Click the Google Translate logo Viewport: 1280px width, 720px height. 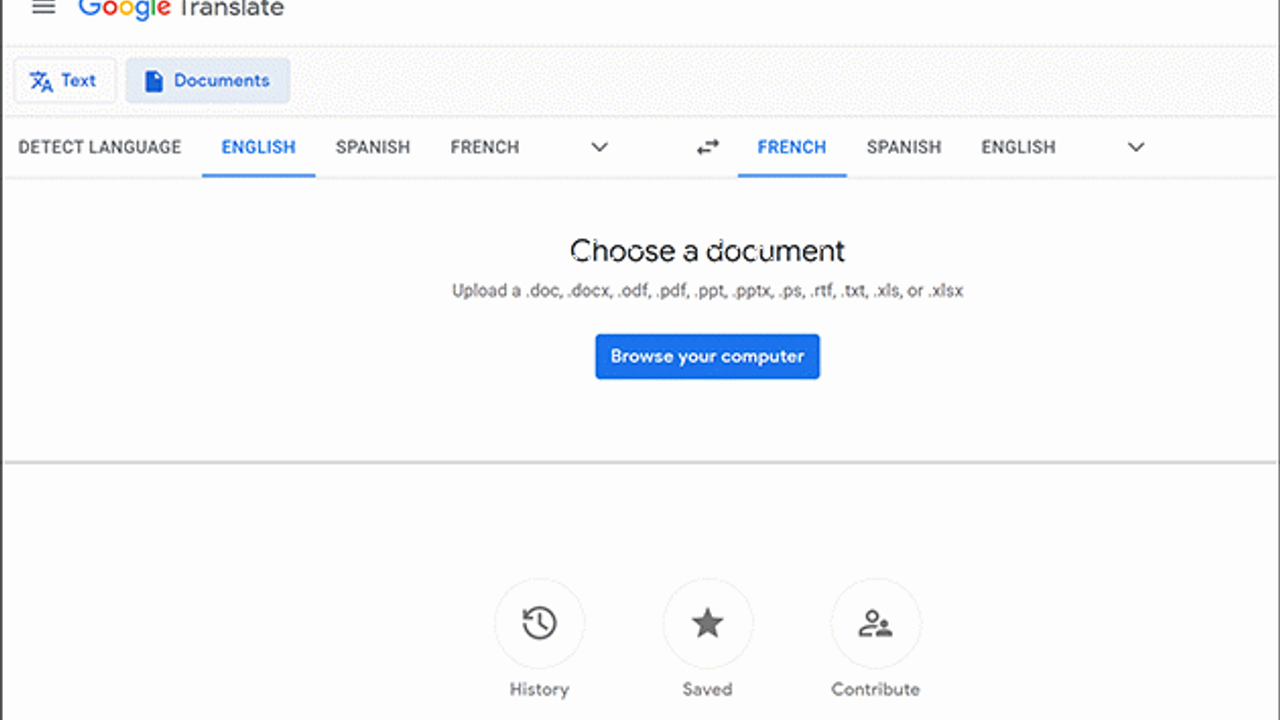click(x=181, y=9)
